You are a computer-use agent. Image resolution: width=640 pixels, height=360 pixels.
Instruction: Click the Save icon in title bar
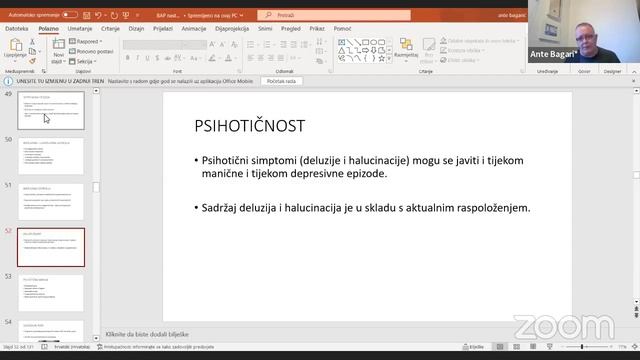[x=87, y=15]
